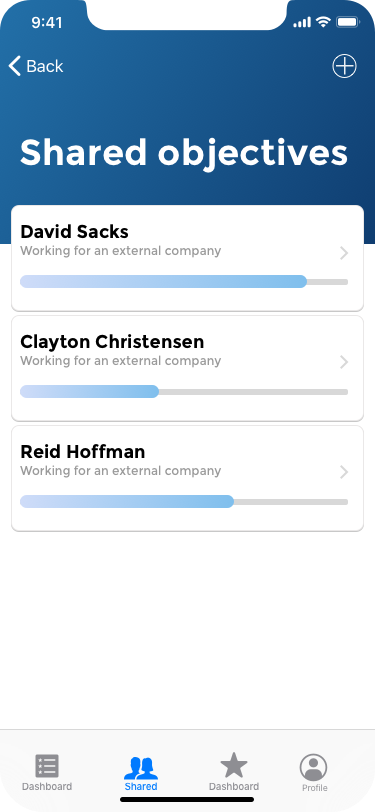
Task: Open the Profile avatar icon
Action: click(x=313, y=767)
